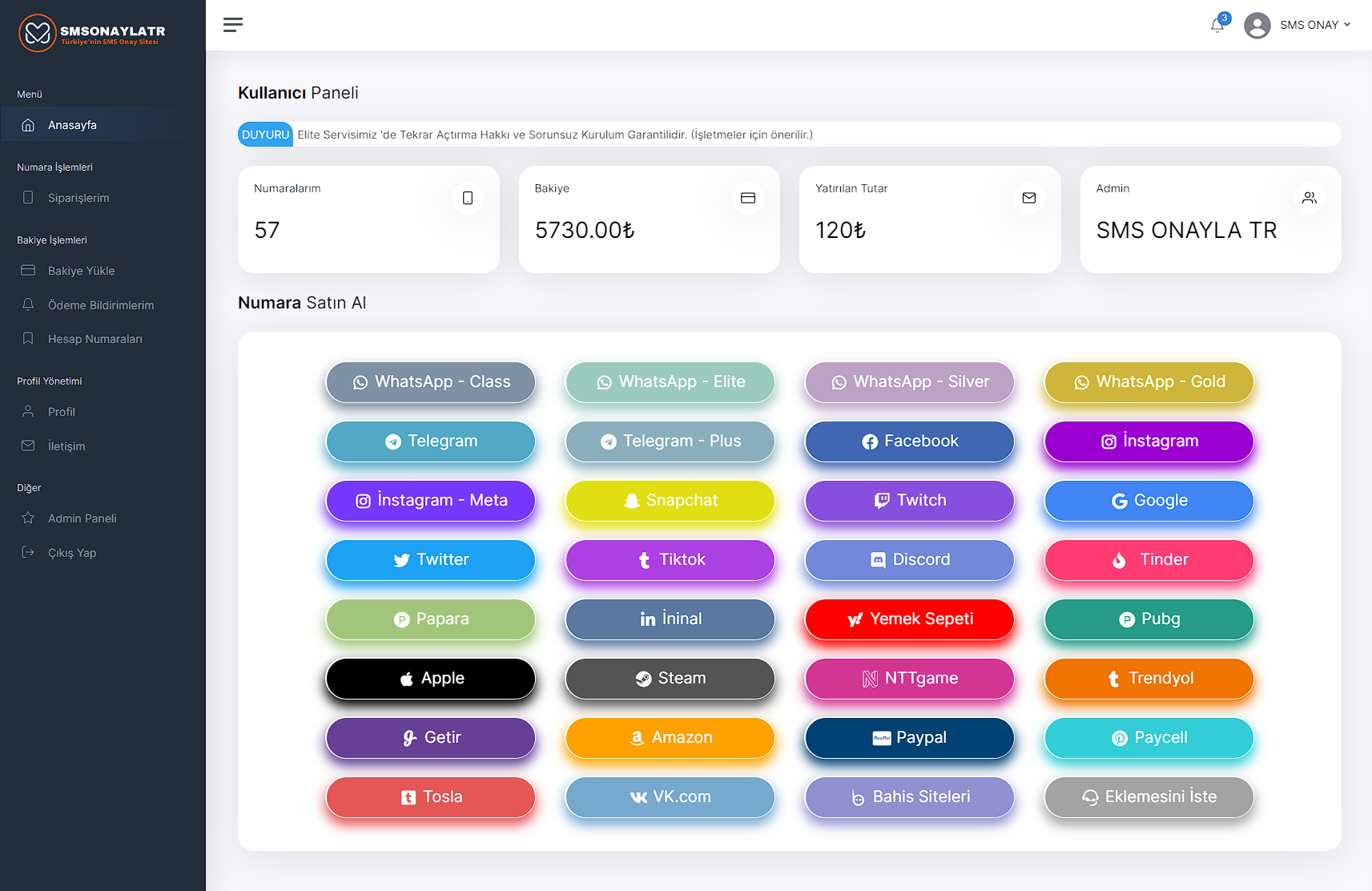Viewport: 1372px width, 891px height.
Task: Open the notifications bell
Action: point(1217,25)
